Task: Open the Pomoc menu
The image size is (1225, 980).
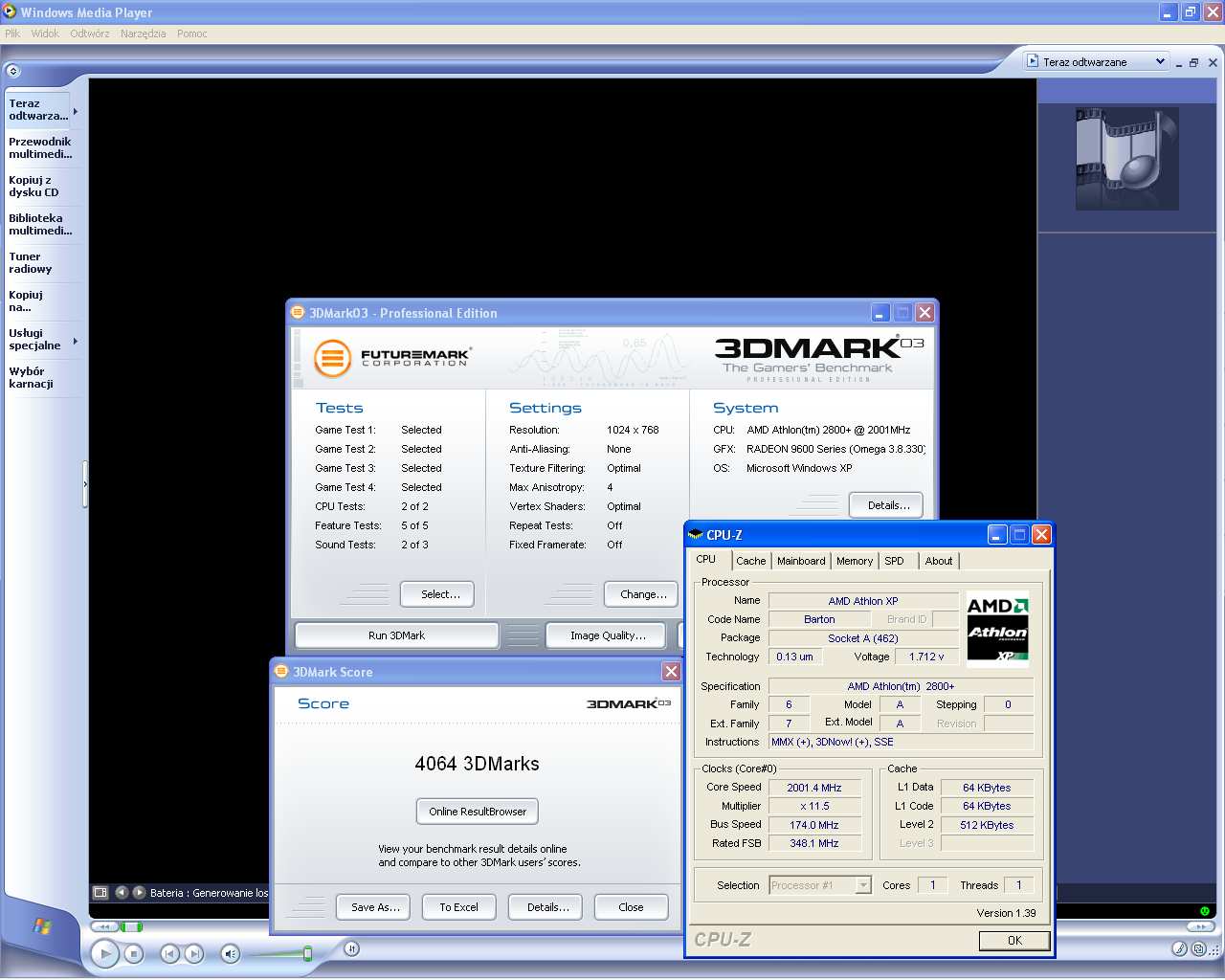Action: pos(191,33)
